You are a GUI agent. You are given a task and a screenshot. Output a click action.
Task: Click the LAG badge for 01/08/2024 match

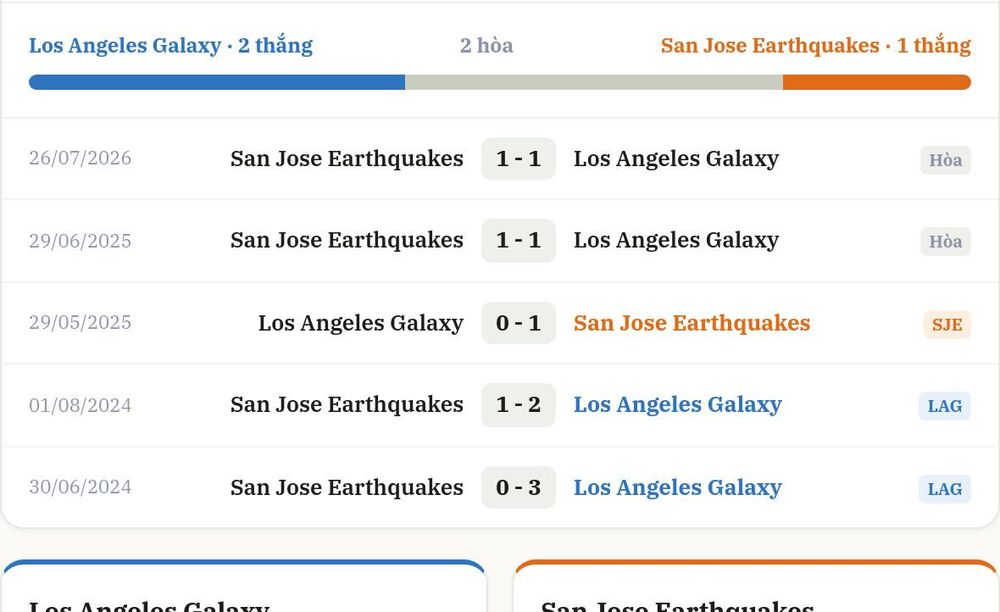coord(945,406)
